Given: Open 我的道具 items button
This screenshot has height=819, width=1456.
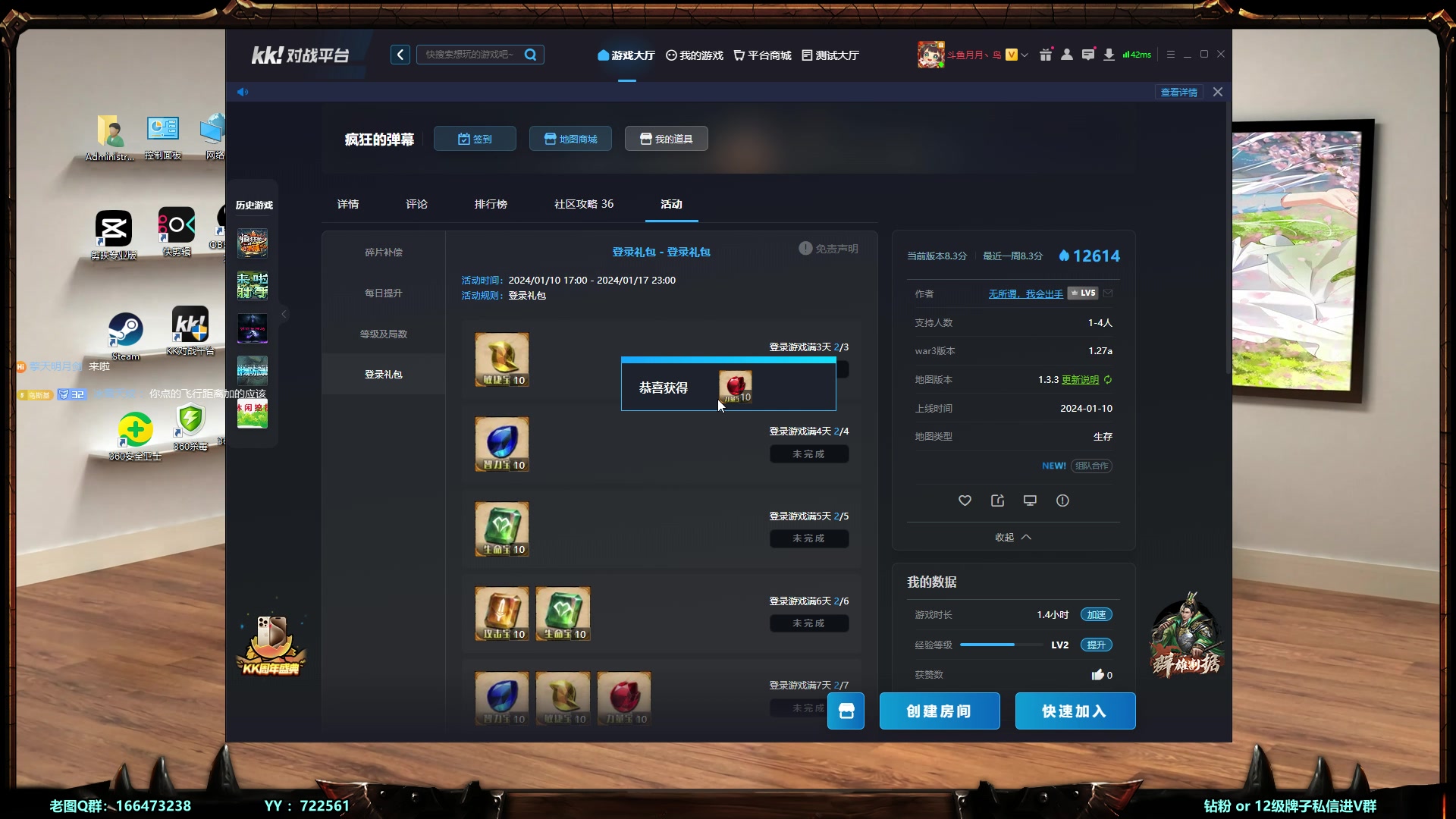Looking at the screenshot, I should [x=667, y=139].
